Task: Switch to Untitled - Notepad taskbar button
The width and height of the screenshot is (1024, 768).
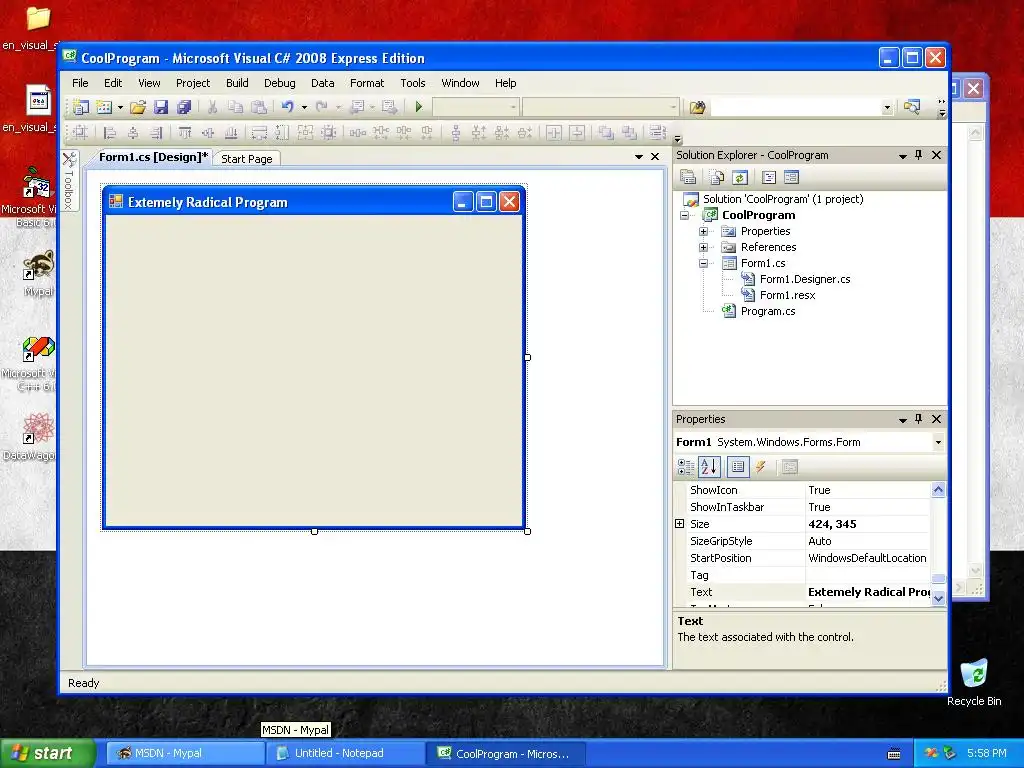Action: [x=346, y=753]
